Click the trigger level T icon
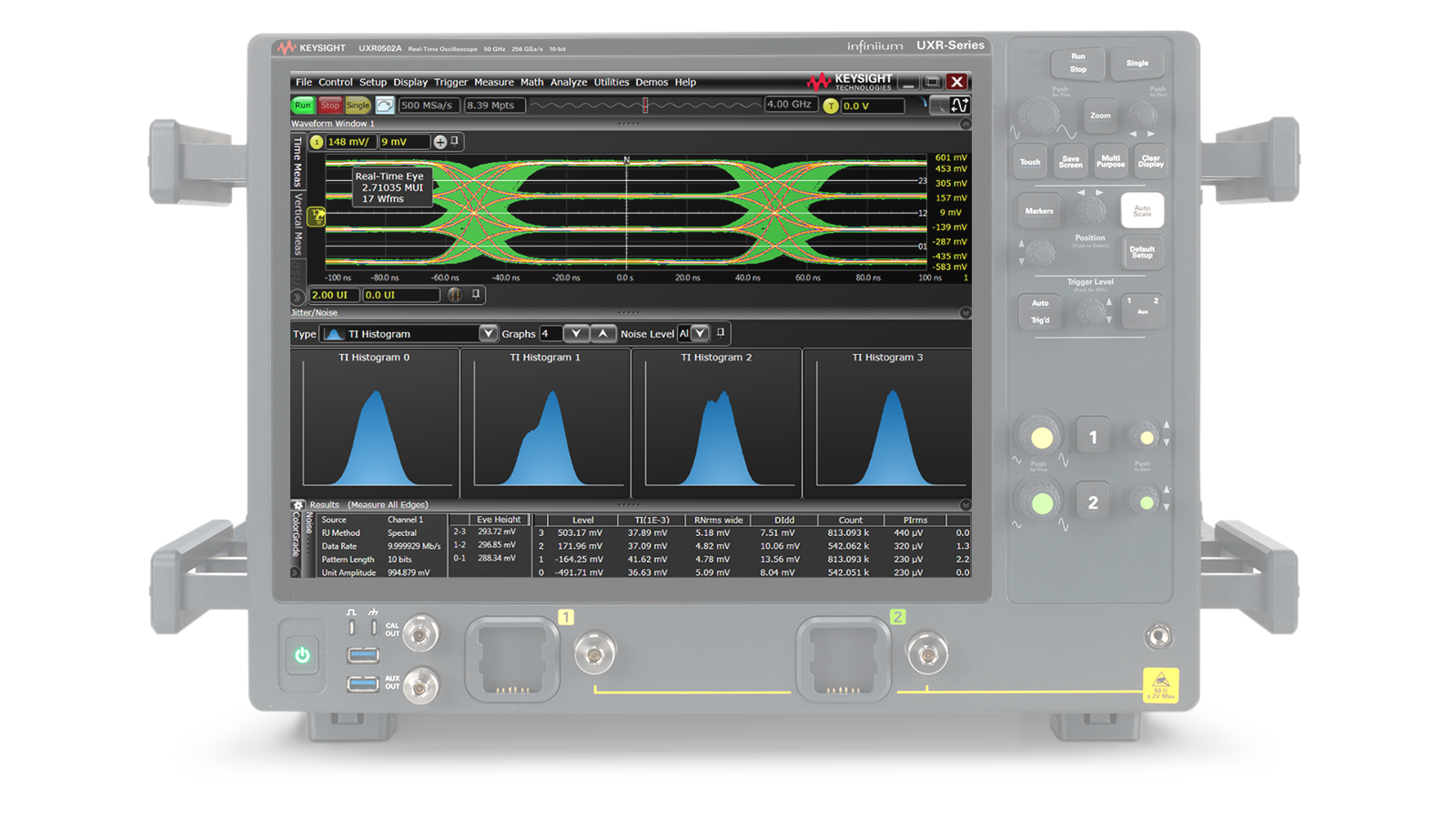1456x819 pixels. click(x=830, y=104)
